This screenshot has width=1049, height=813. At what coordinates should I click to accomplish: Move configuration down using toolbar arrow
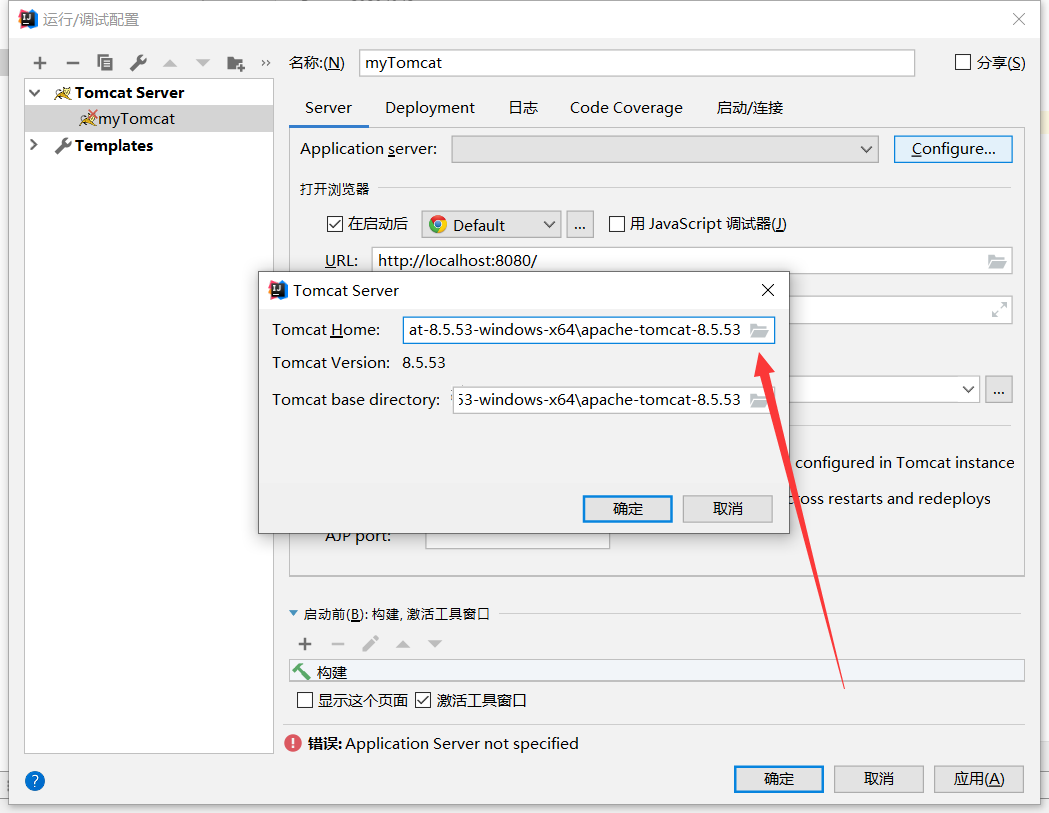point(203,63)
